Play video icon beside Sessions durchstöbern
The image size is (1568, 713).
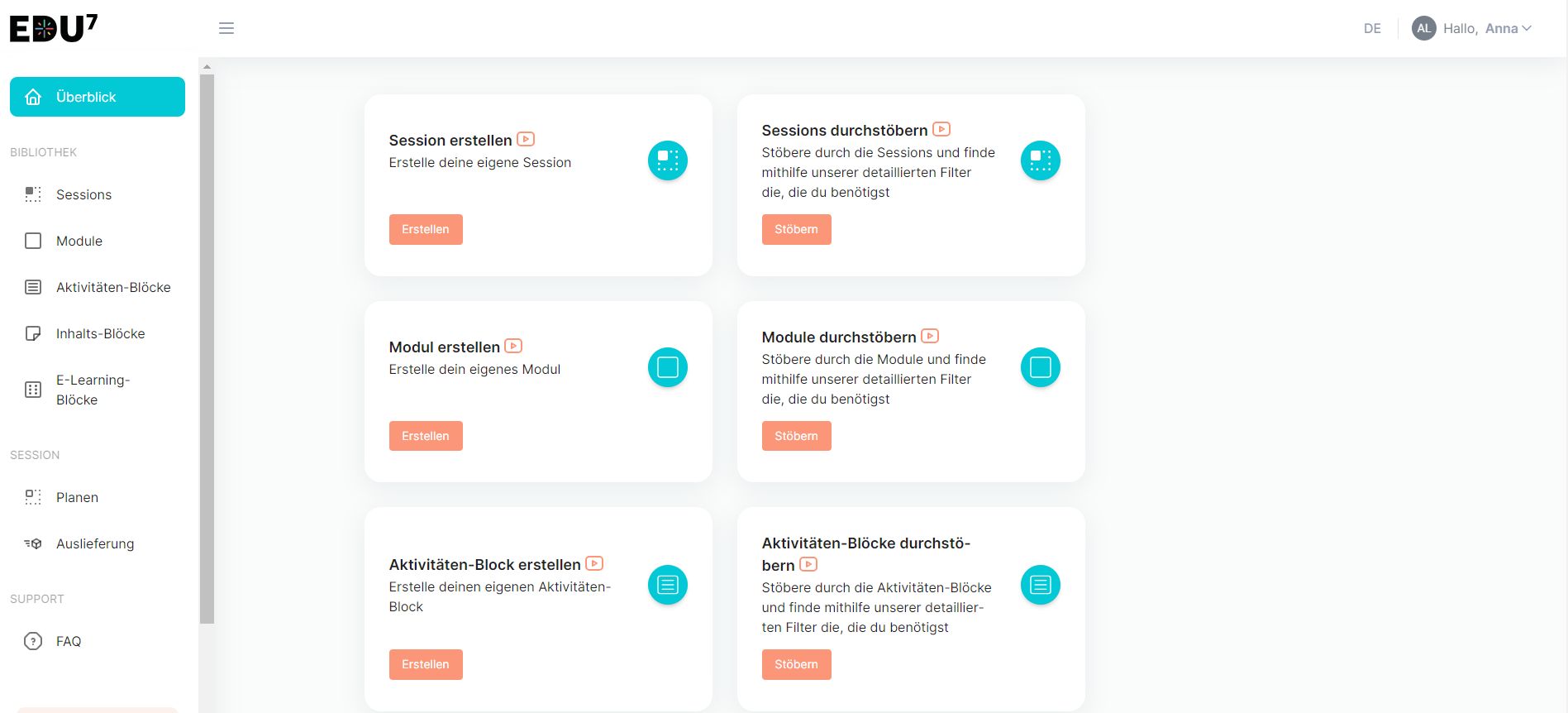pyautogui.click(x=941, y=129)
